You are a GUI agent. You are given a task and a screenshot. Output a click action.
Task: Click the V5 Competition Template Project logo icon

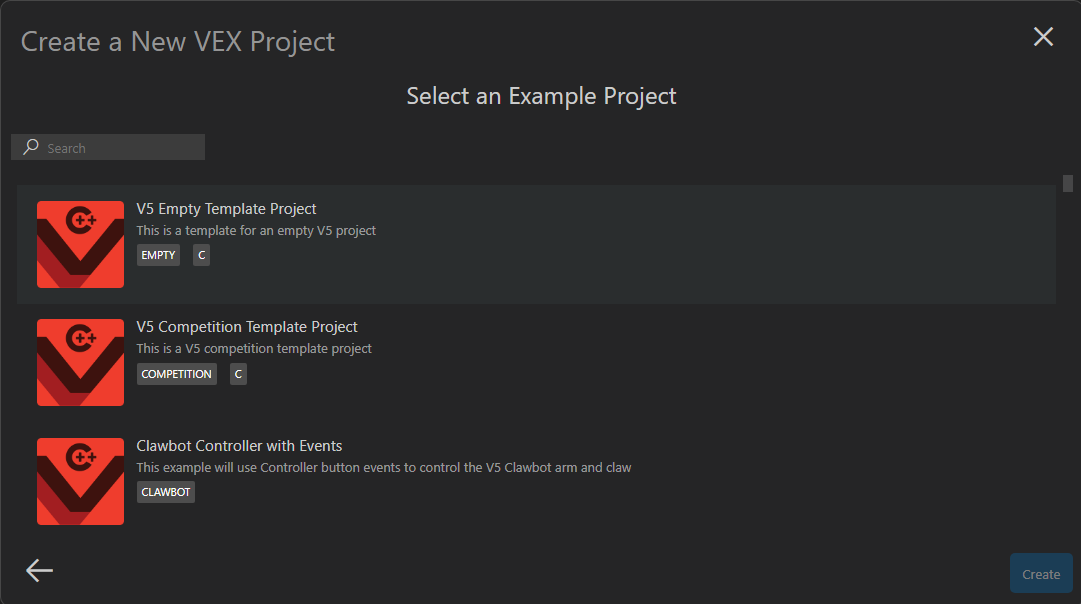(x=80, y=362)
